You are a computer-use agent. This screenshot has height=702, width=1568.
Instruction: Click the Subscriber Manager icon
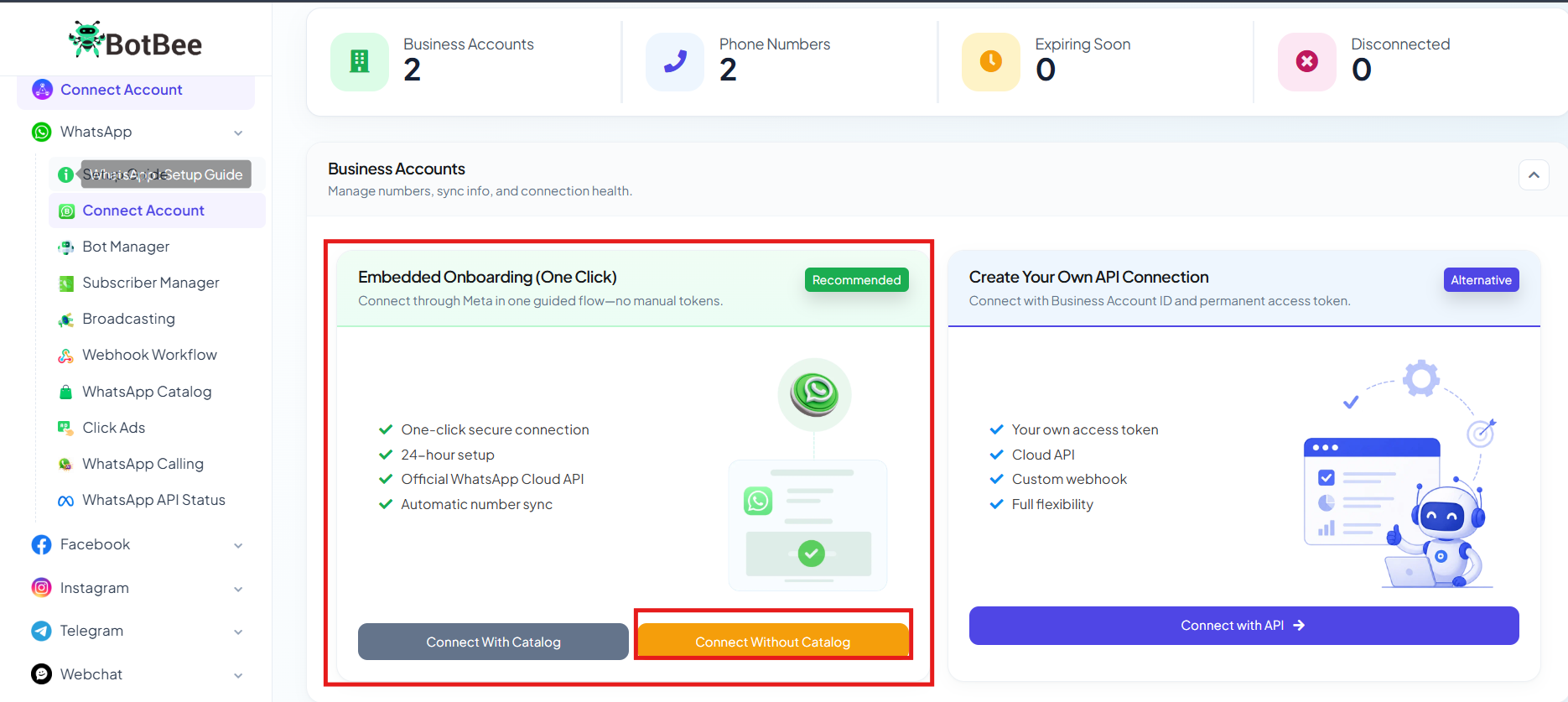(x=65, y=283)
